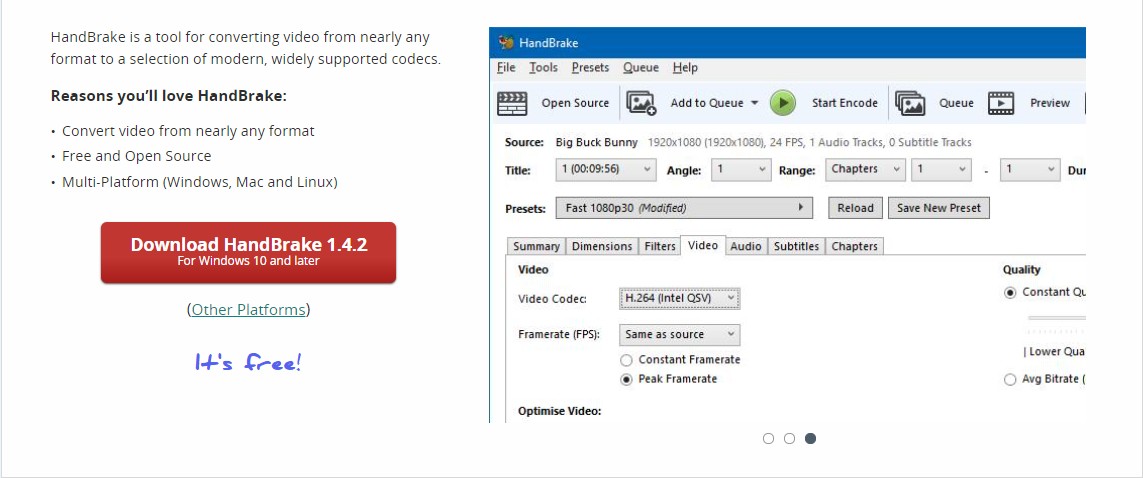This screenshot has height=478, width=1143.
Task: Open the end chapter dropdown before Duration
Action: [1029, 170]
